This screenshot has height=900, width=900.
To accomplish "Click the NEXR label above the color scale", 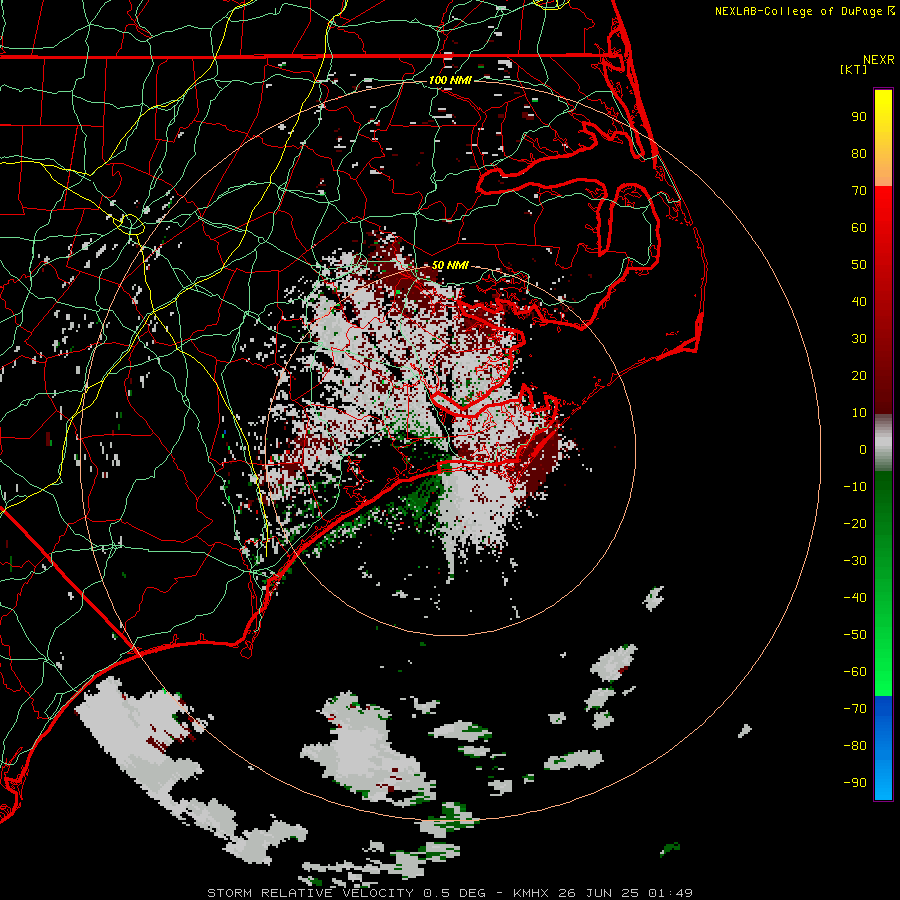I will click(879, 60).
